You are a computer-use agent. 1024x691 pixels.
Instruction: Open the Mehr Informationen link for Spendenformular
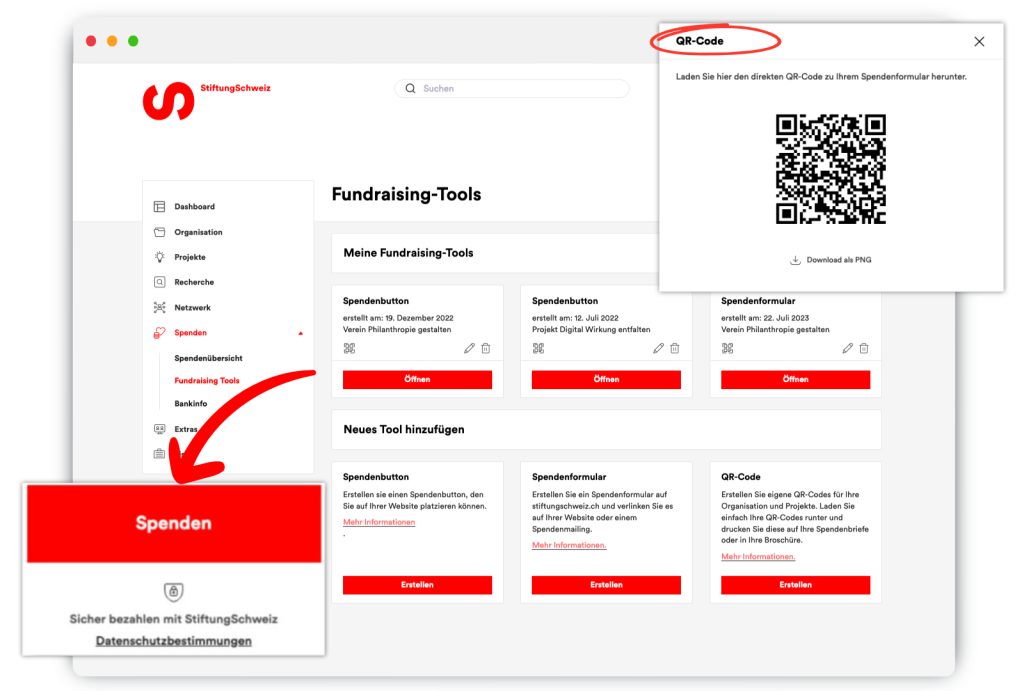[x=569, y=545]
